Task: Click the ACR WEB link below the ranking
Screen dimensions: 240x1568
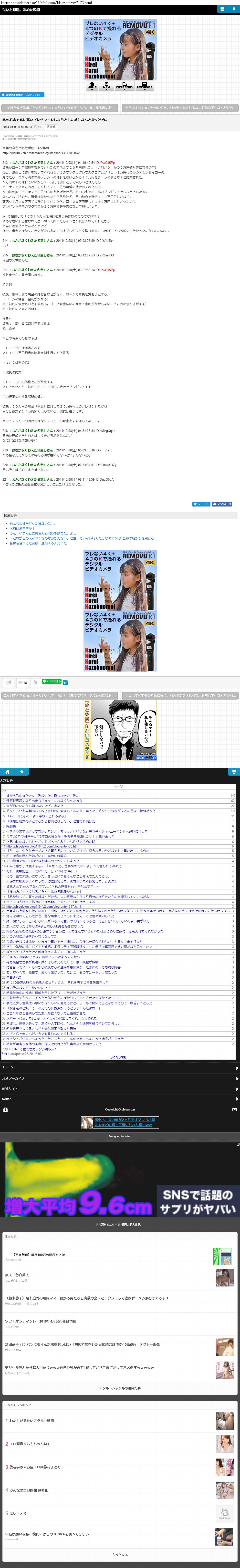Action: click(x=118, y=1057)
